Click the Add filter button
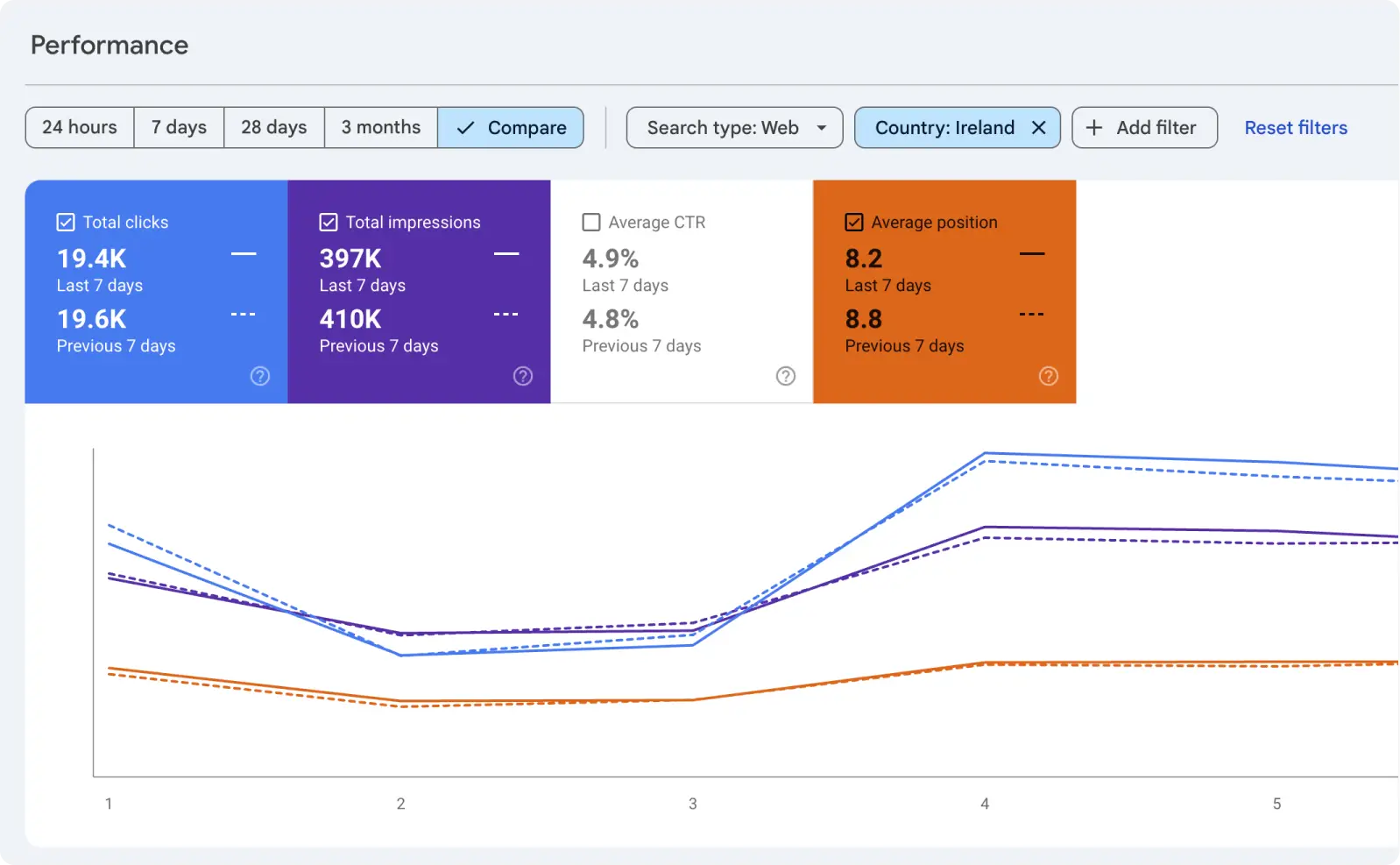This screenshot has width=1400, height=865. point(1144,128)
